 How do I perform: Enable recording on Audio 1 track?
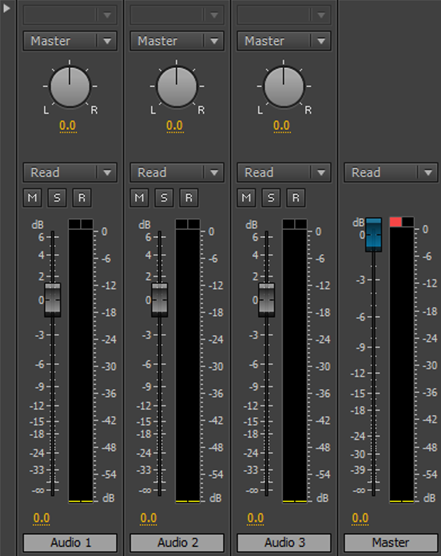pyautogui.click(x=82, y=198)
